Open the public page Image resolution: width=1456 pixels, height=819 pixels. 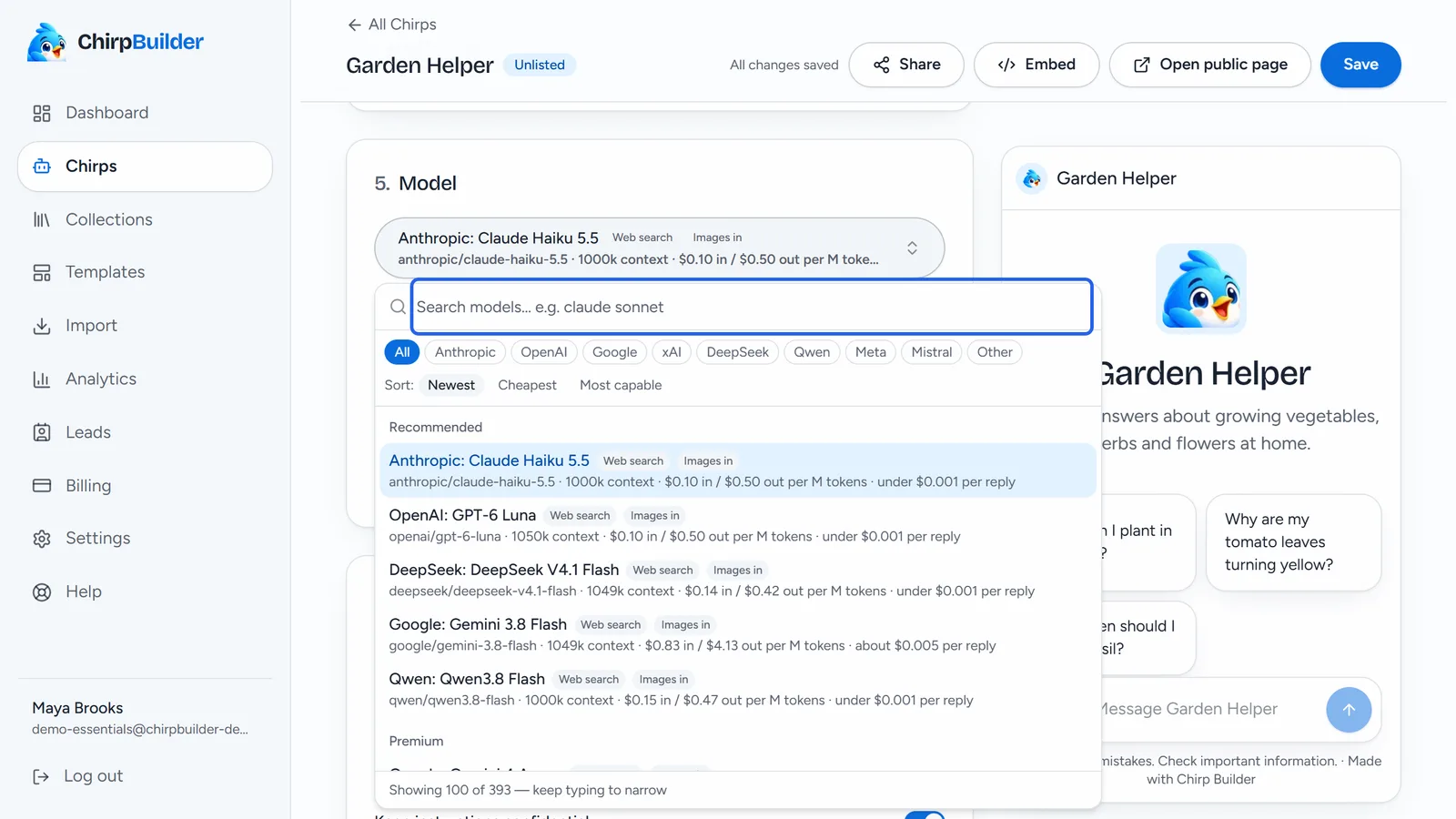(1209, 65)
